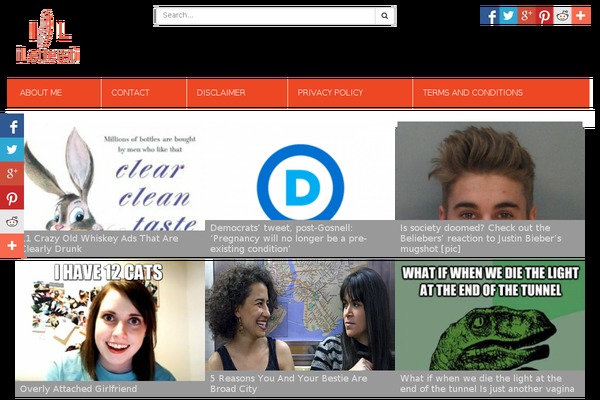600x400 pixels.
Task: Open Crazy Old Whiskey Ads article link
Action: [x=101, y=243]
